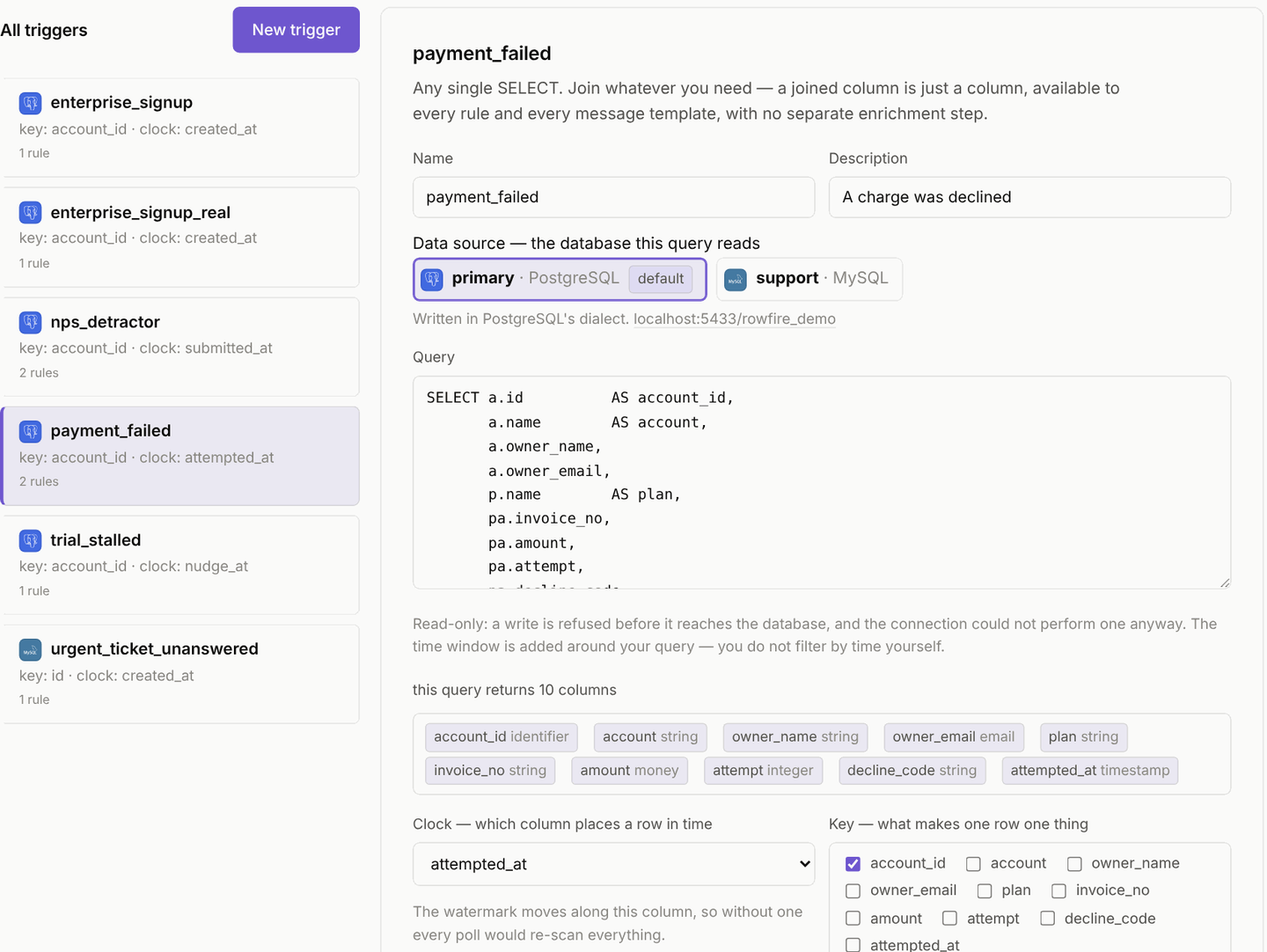Image resolution: width=1267 pixels, height=952 pixels.
Task: Click 'clock: nudge_at' under trial_stalled
Action: (194, 567)
